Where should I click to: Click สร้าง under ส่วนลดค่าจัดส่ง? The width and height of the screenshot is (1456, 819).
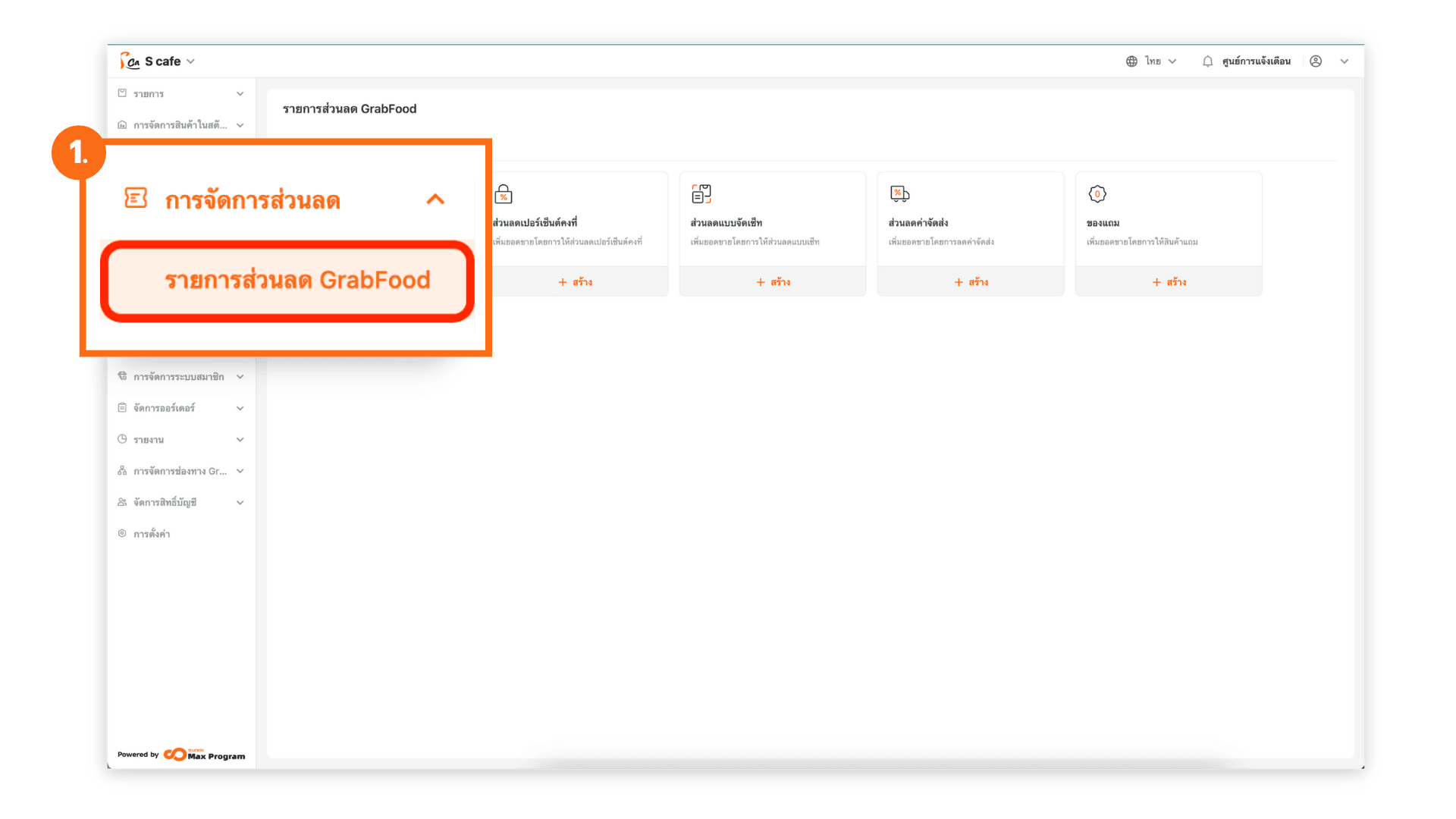click(971, 282)
